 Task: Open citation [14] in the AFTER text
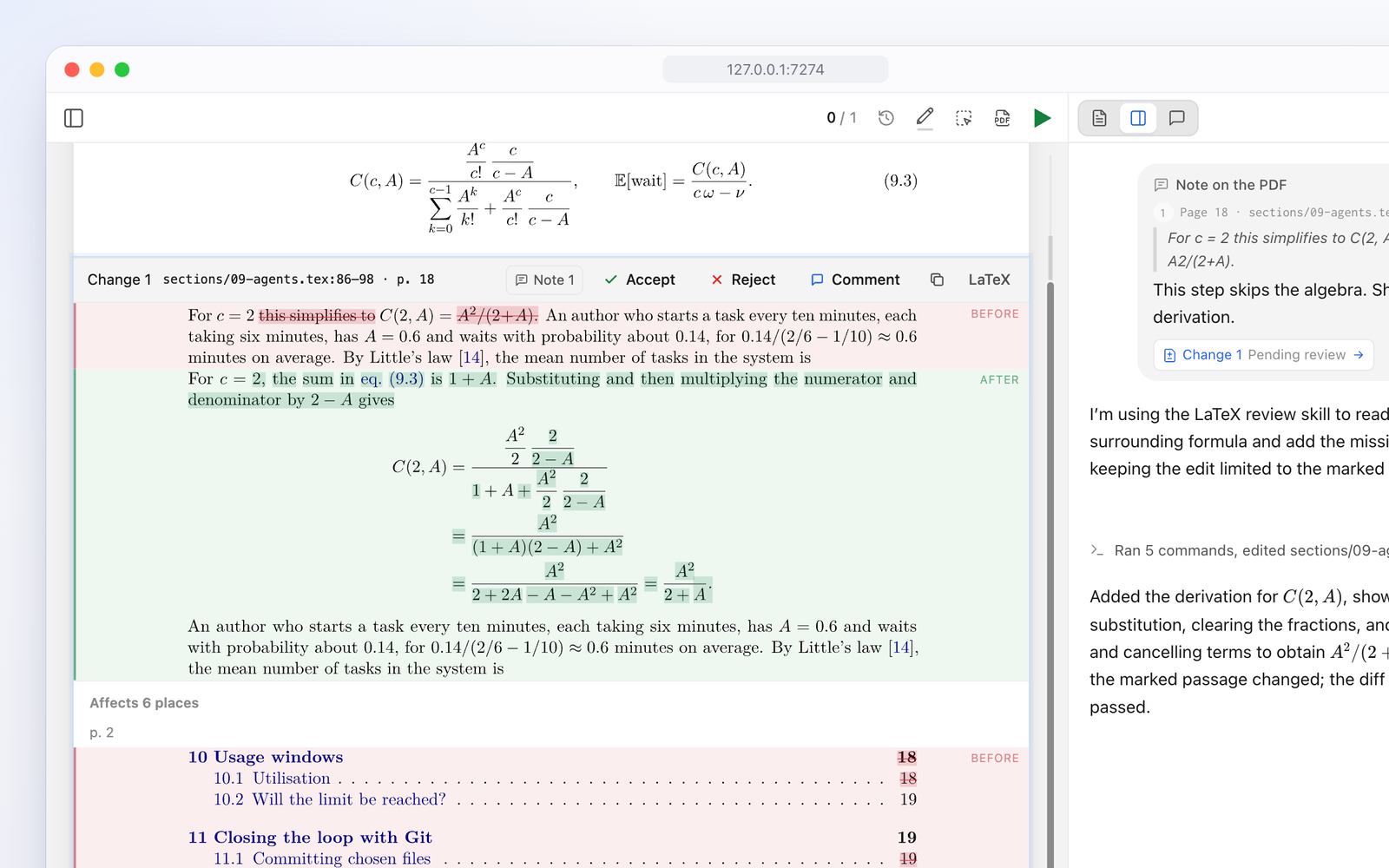(x=901, y=648)
